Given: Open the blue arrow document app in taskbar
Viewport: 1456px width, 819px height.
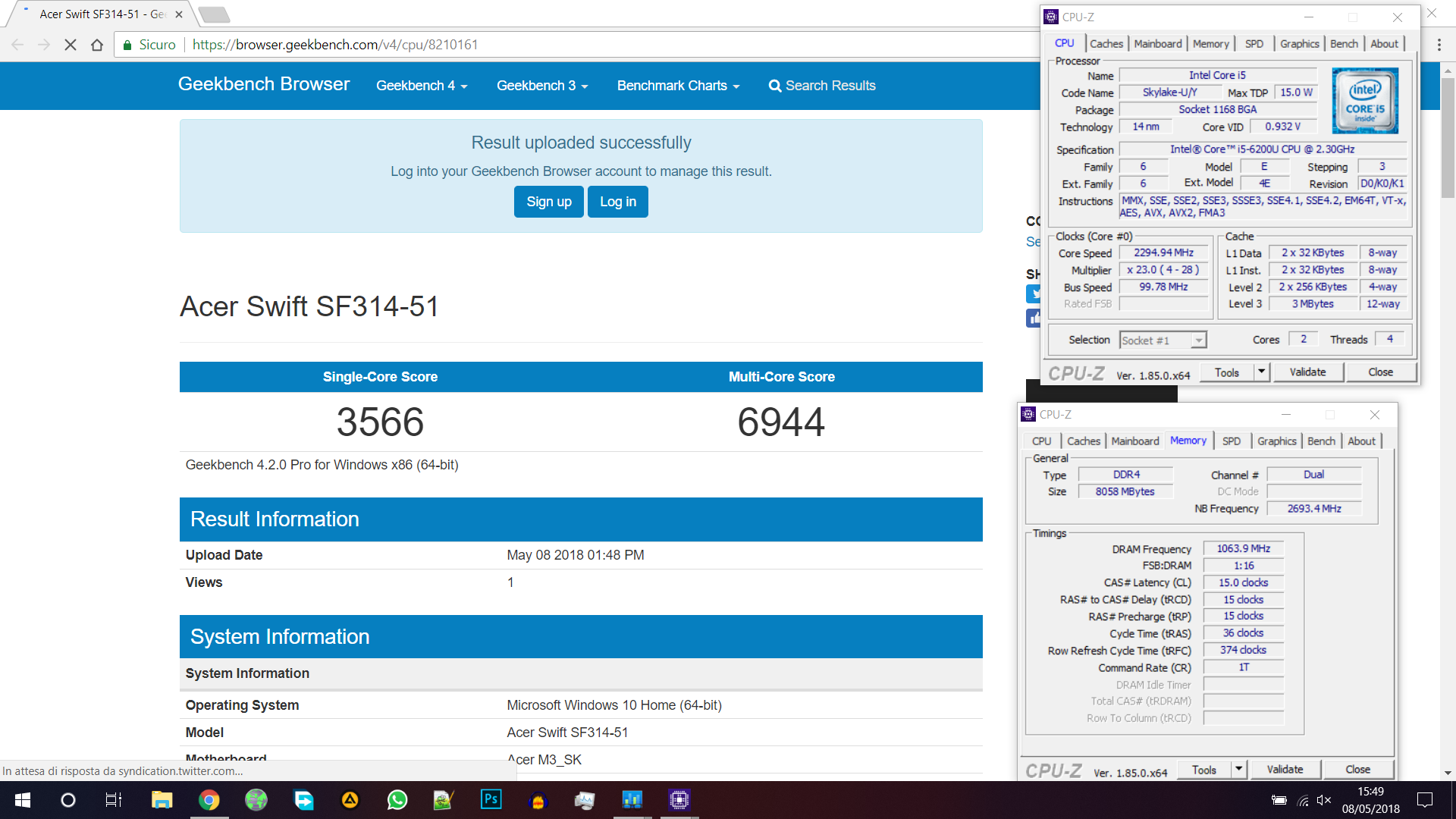Looking at the screenshot, I should pos(303,800).
